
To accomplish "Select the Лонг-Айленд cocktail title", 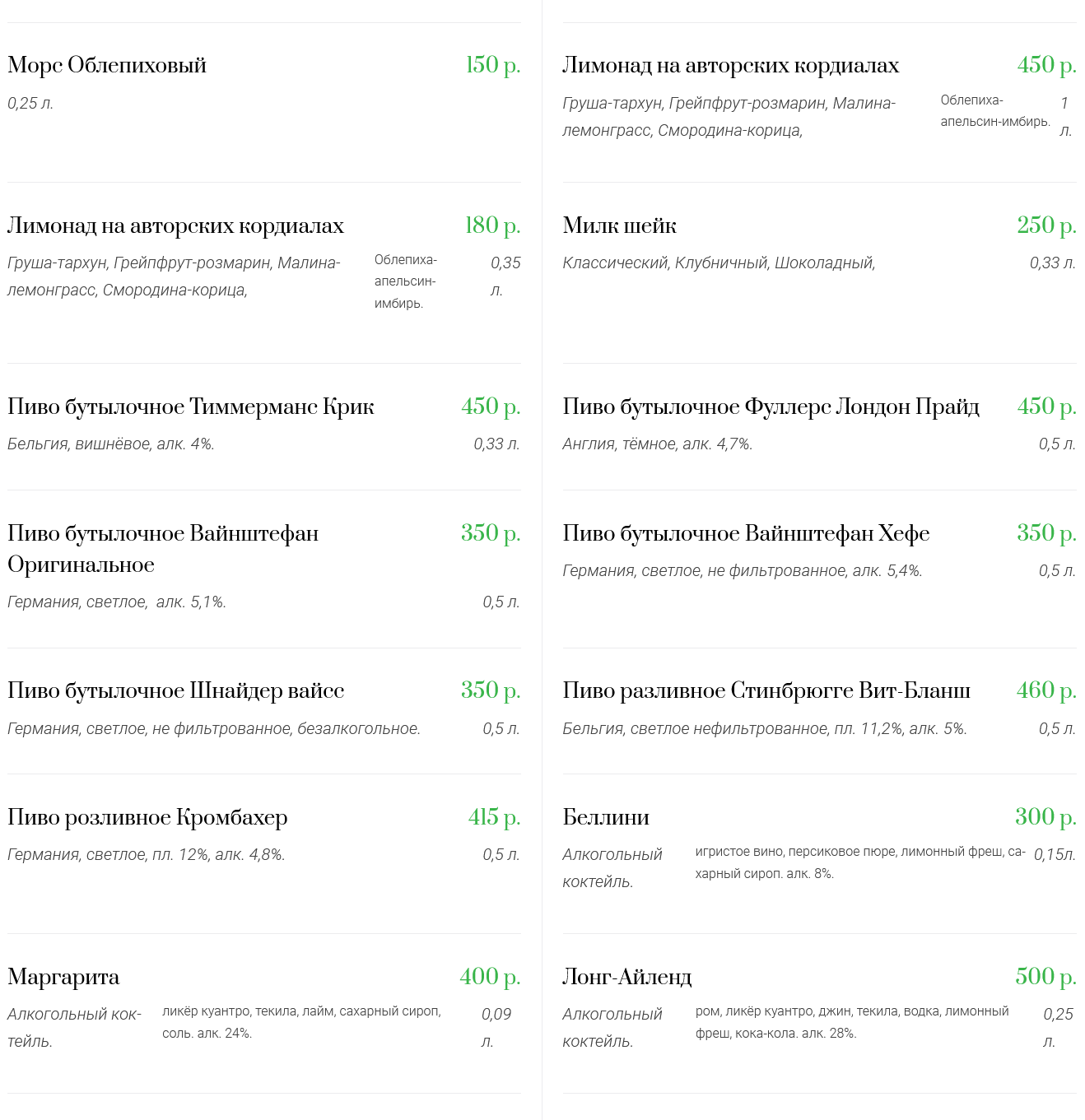I will coord(626,977).
